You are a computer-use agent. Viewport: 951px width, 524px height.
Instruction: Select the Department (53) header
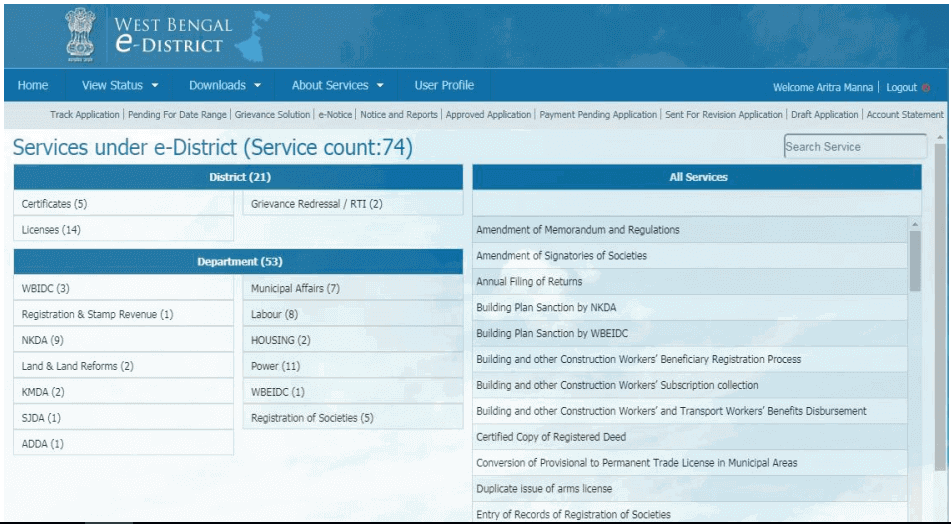(238, 262)
